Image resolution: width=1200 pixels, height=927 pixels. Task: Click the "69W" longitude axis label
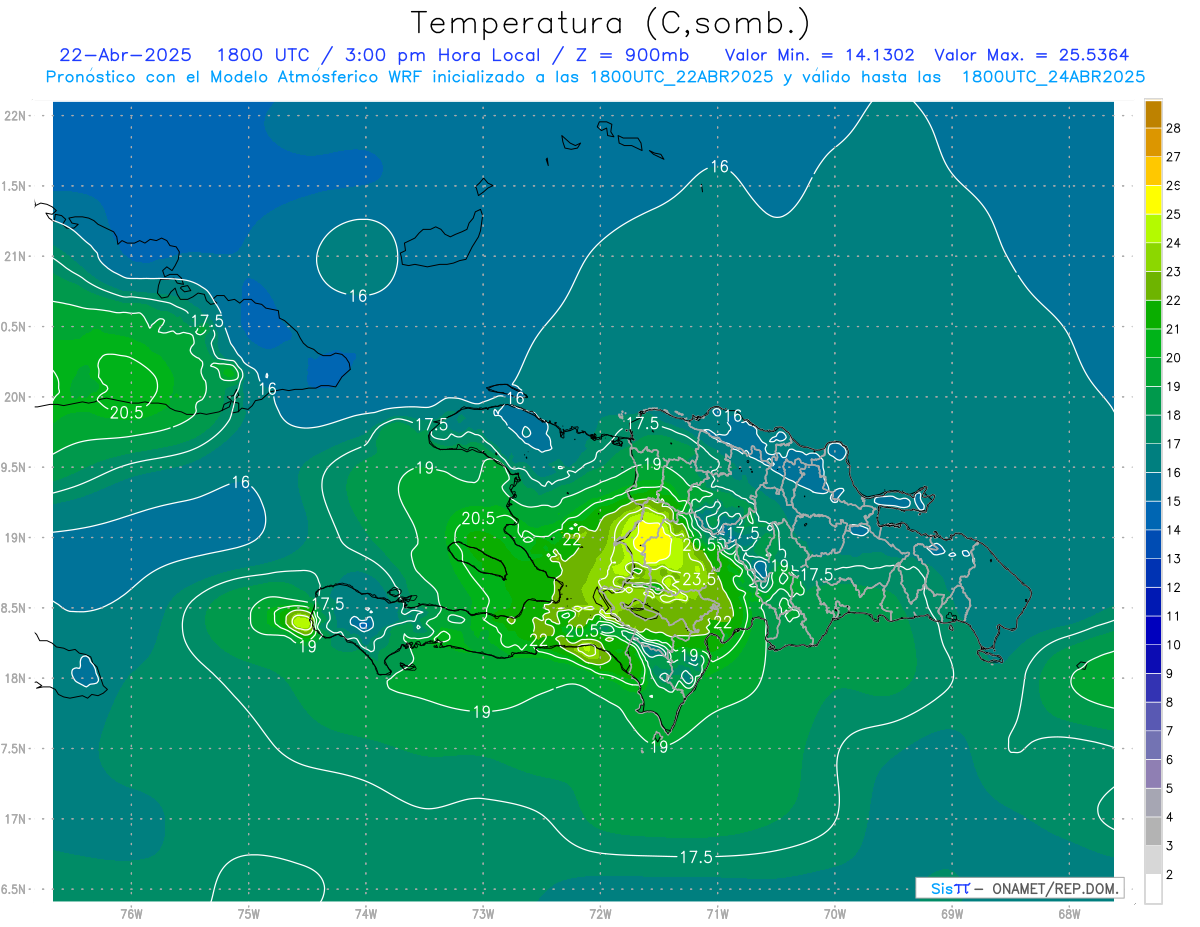[x=952, y=914]
